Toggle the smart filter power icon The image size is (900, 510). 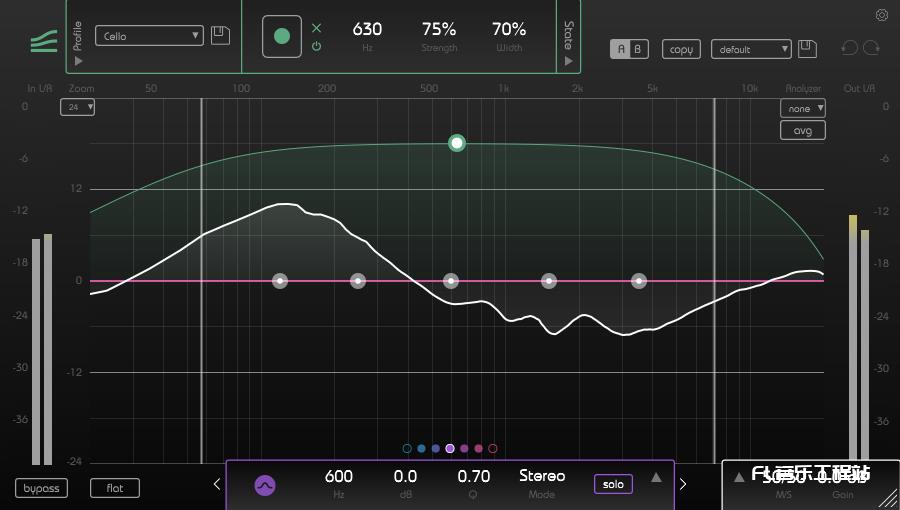pos(317,46)
